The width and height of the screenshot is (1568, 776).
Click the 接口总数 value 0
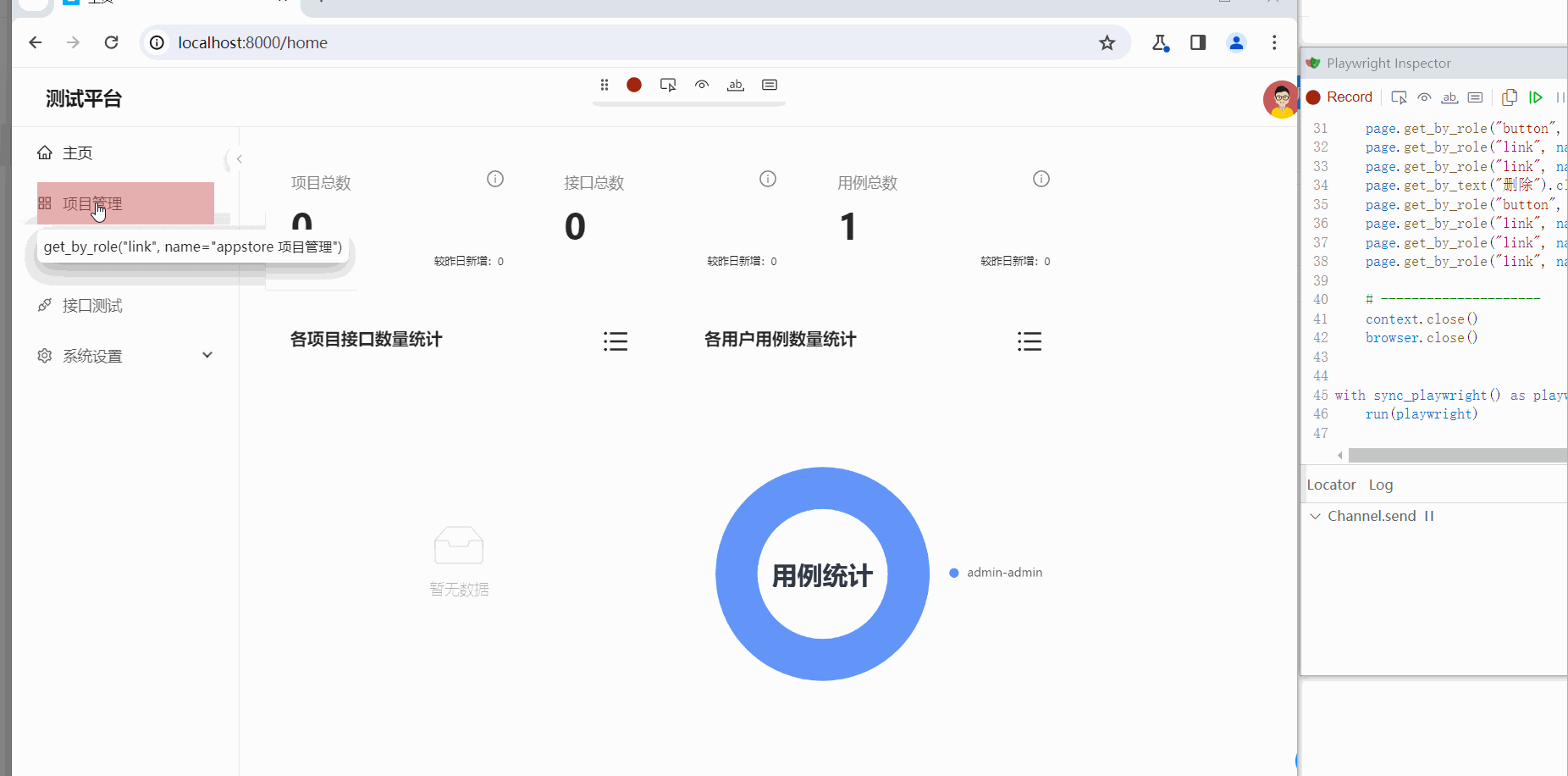pos(575,227)
